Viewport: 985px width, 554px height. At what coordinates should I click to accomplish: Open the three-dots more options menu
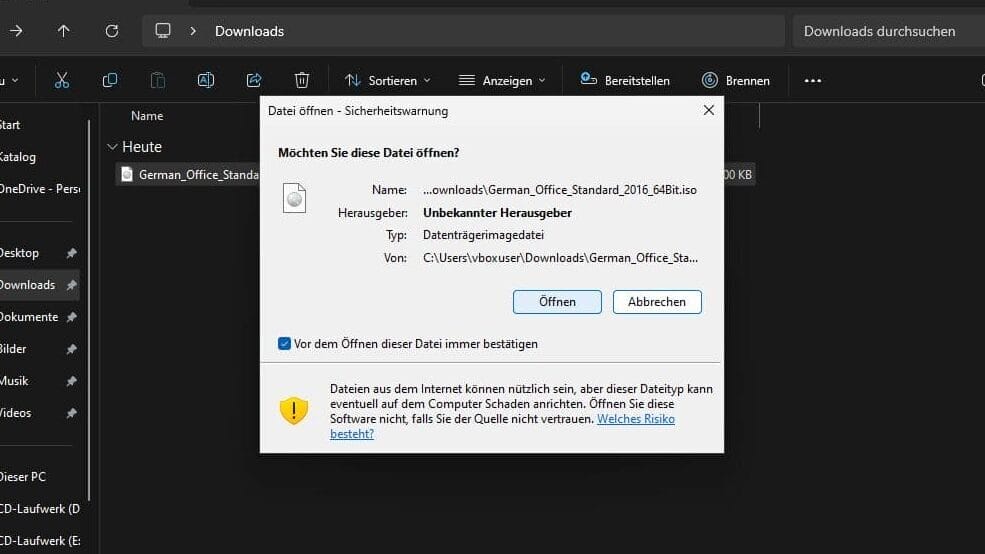pyautogui.click(x=812, y=80)
